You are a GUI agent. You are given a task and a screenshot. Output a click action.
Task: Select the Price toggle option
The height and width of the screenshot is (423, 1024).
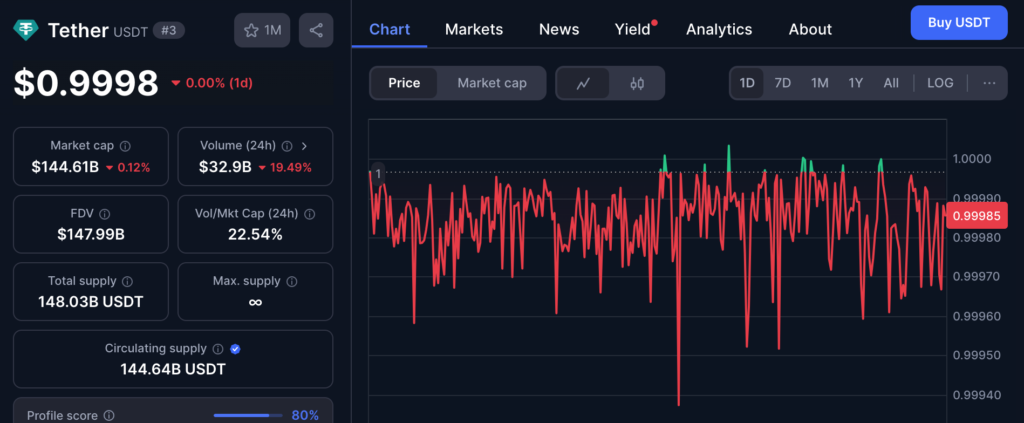coord(404,83)
